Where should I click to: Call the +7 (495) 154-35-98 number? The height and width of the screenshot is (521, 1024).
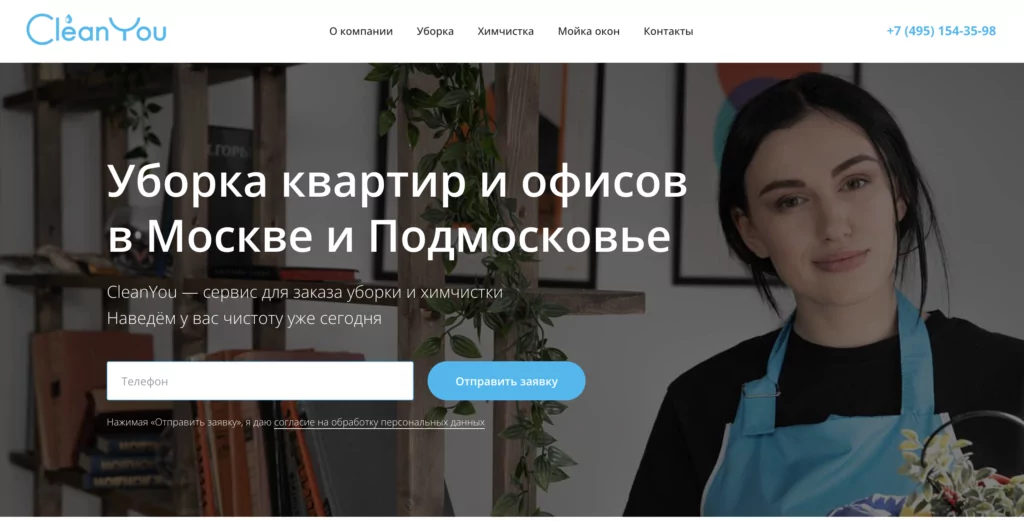pos(941,31)
